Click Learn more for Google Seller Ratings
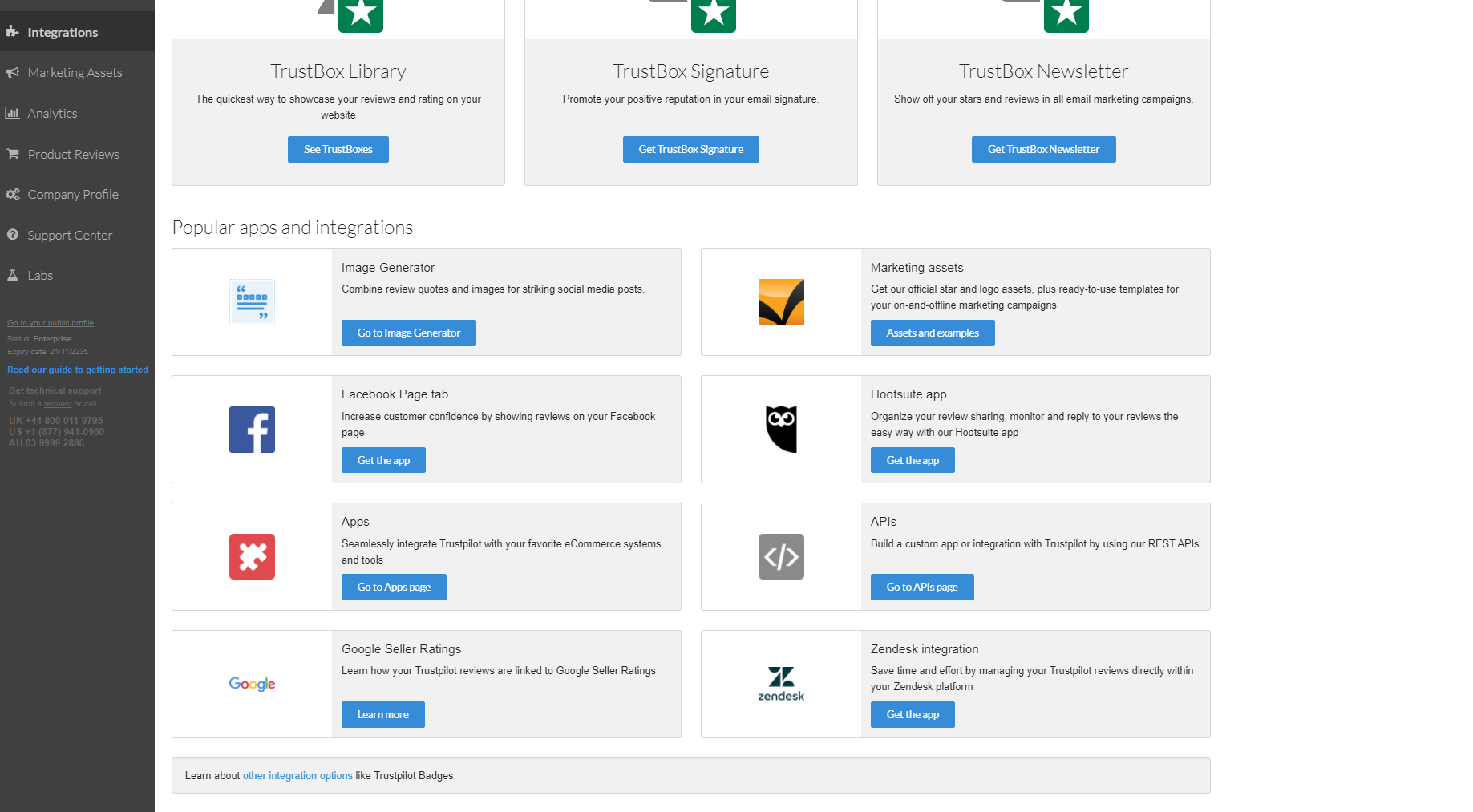Image resolution: width=1473 pixels, height=812 pixels. (383, 714)
